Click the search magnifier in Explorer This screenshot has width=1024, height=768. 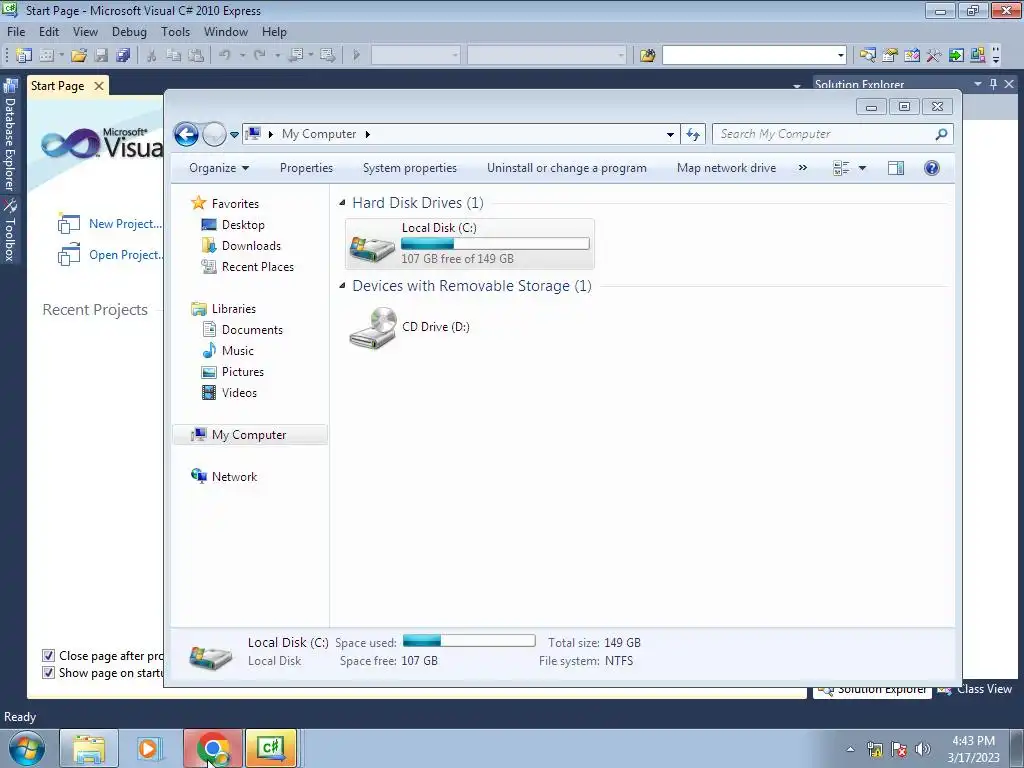point(941,134)
